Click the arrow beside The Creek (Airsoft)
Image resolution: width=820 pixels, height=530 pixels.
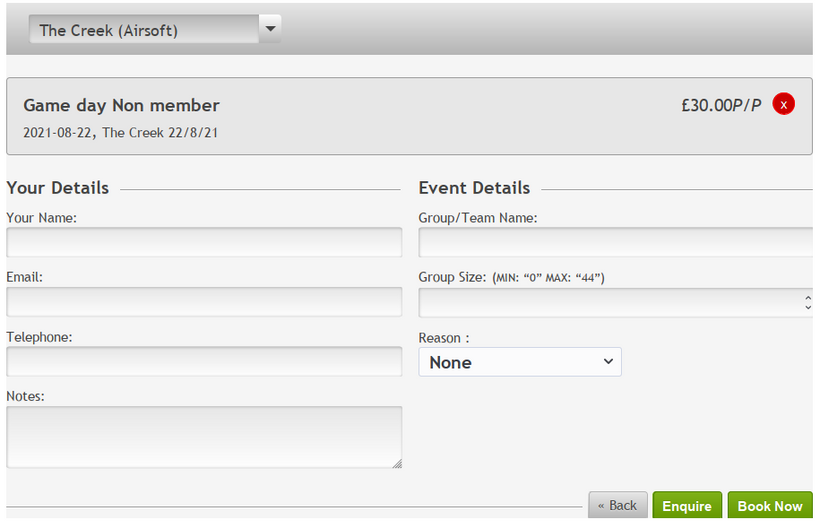click(x=269, y=30)
